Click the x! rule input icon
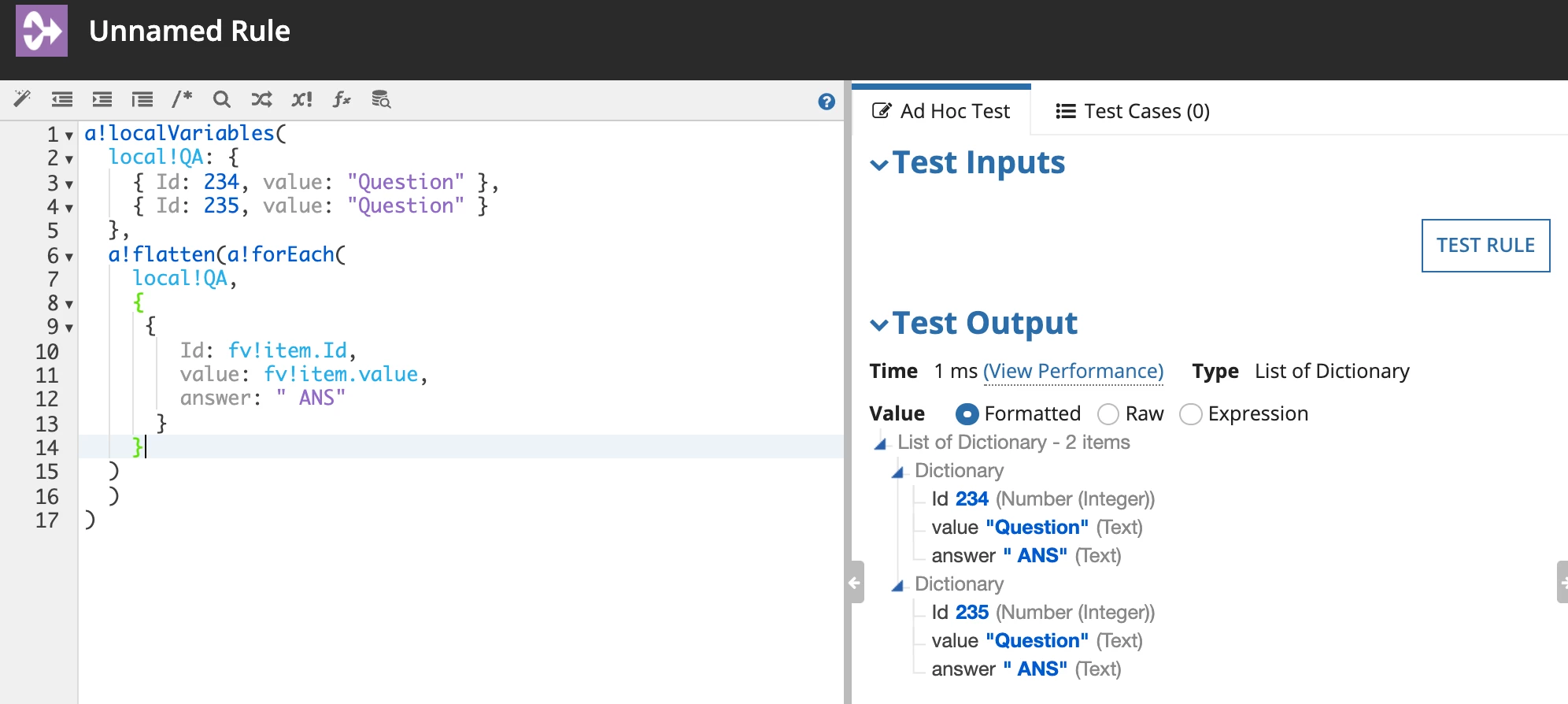 301,99
